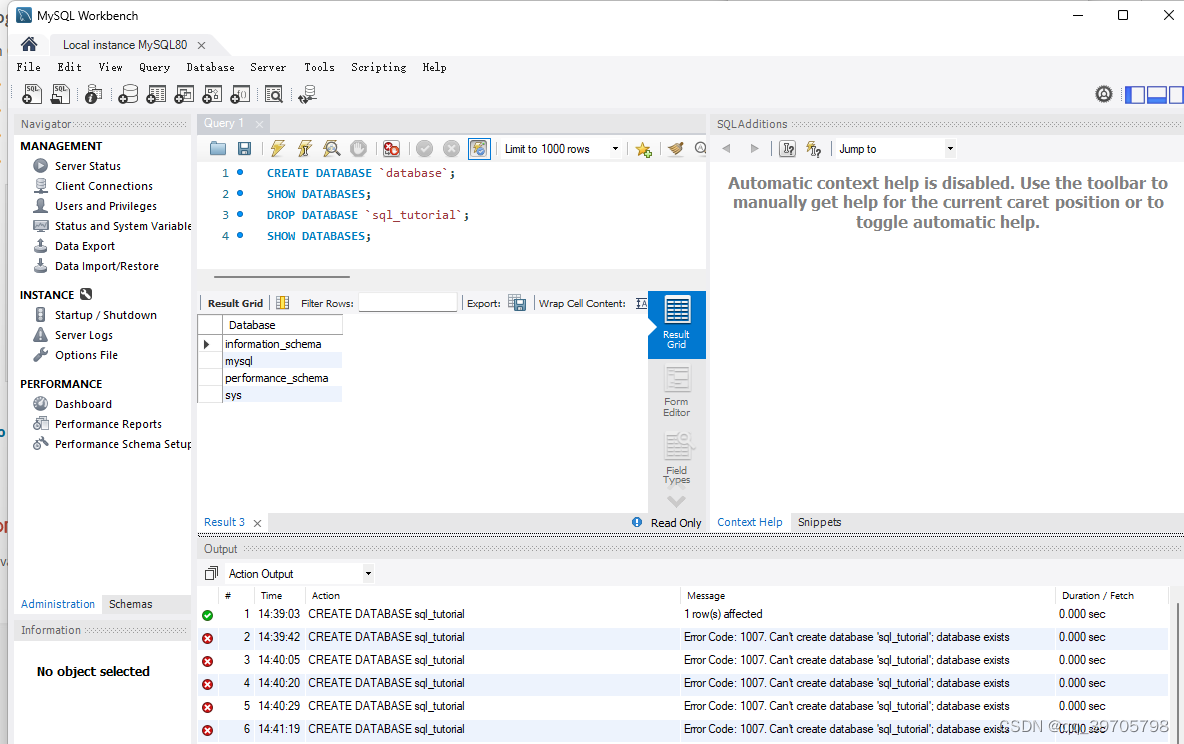The height and width of the screenshot is (744, 1184).
Task: Execute the whole script with lightning bolt
Action: tap(278, 149)
